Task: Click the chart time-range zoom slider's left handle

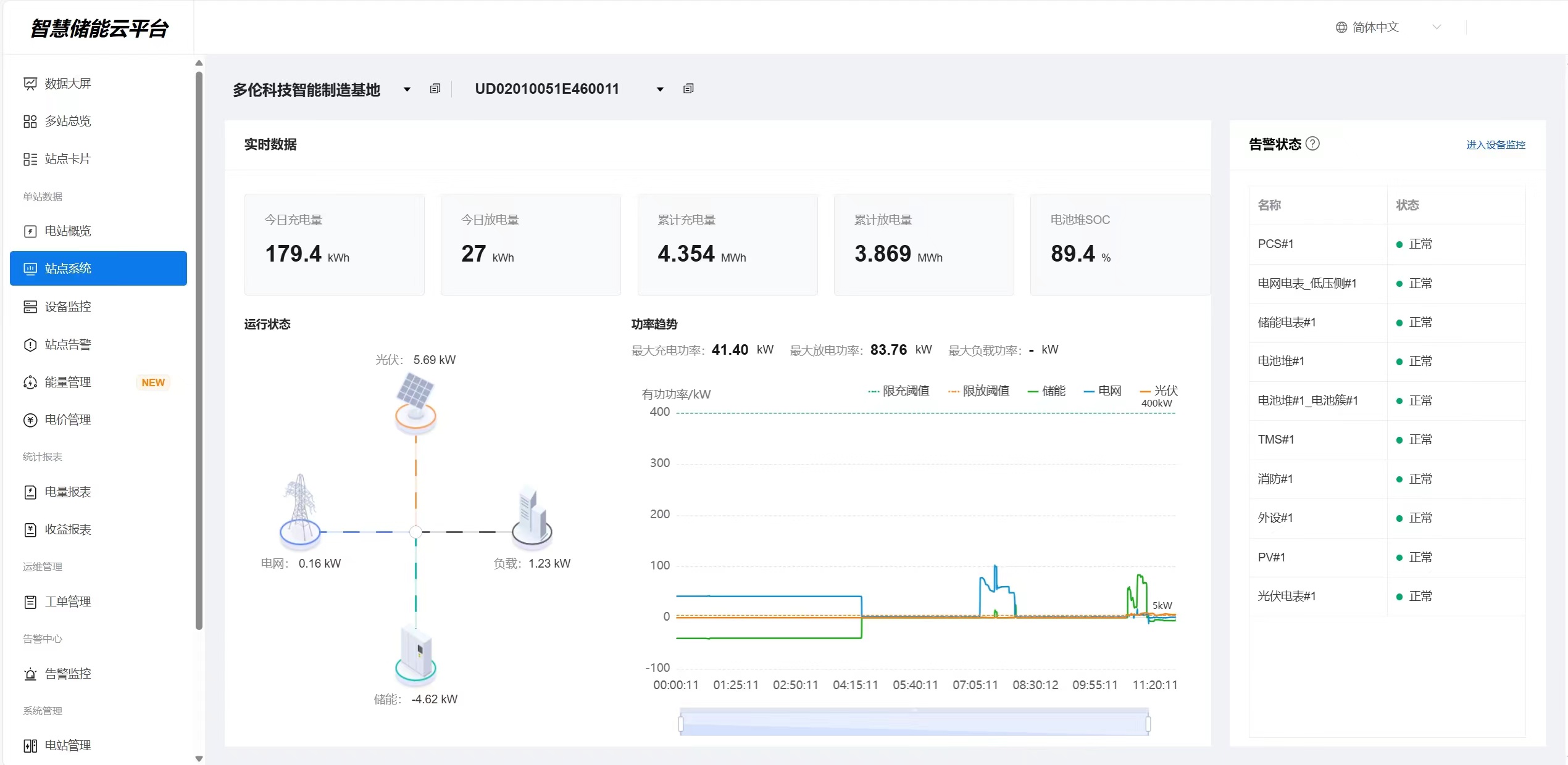Action: pos(681,723)
